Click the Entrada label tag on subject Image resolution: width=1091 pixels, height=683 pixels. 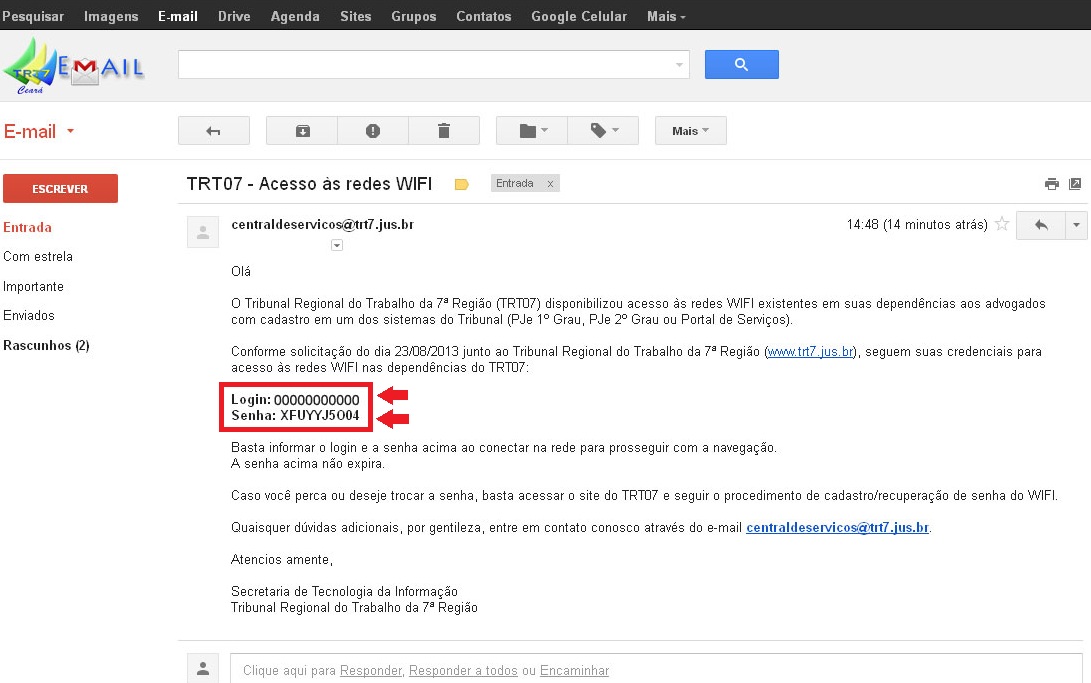(515, 184)
